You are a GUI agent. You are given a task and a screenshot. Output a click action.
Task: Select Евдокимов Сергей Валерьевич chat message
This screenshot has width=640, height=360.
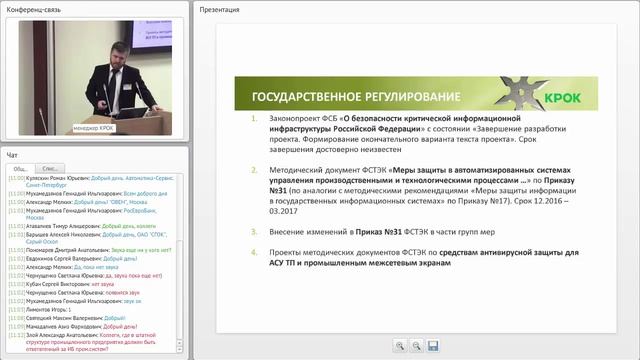pos(73,258)
